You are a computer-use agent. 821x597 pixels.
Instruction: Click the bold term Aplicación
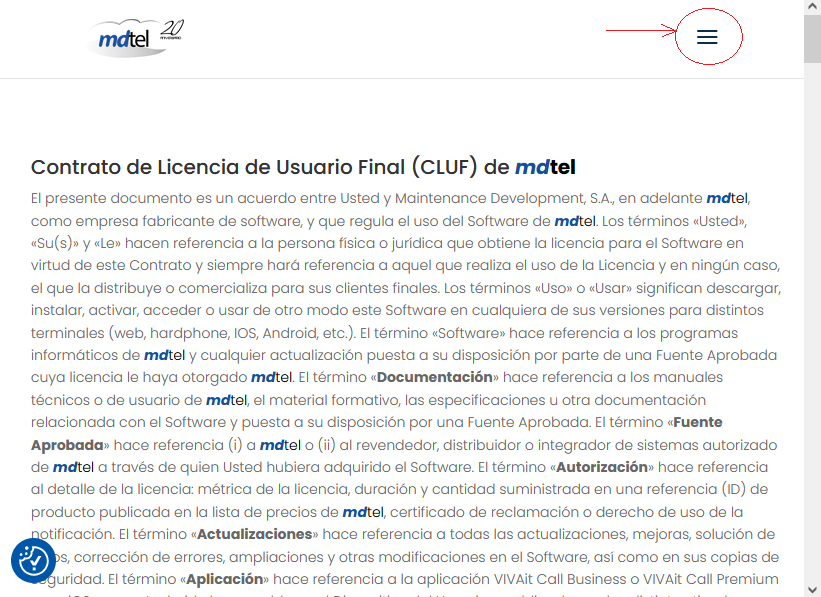[225, 579]
